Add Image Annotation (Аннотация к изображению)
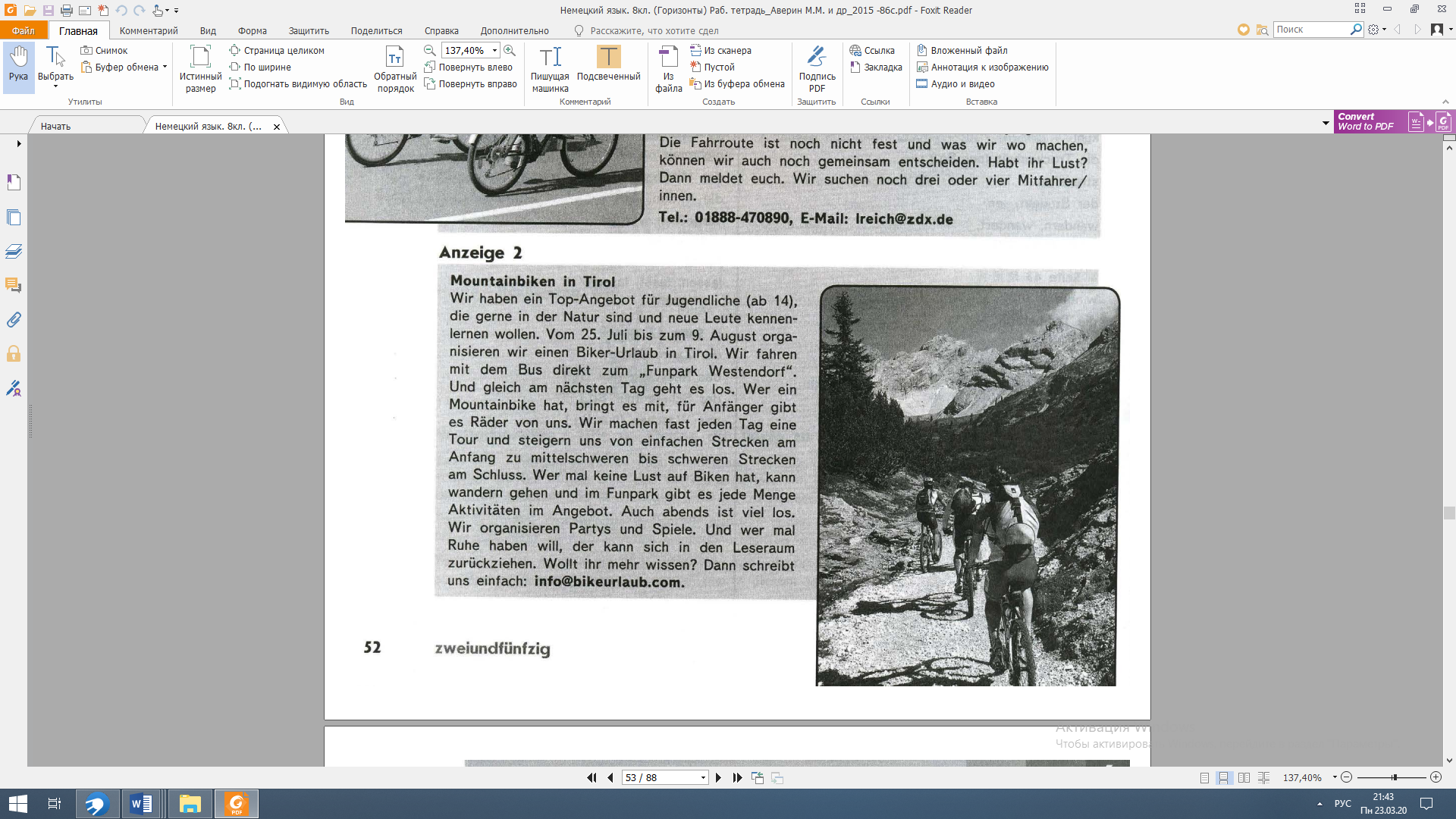Viewport: 1456px width, 819px height. tap(982, 67)
